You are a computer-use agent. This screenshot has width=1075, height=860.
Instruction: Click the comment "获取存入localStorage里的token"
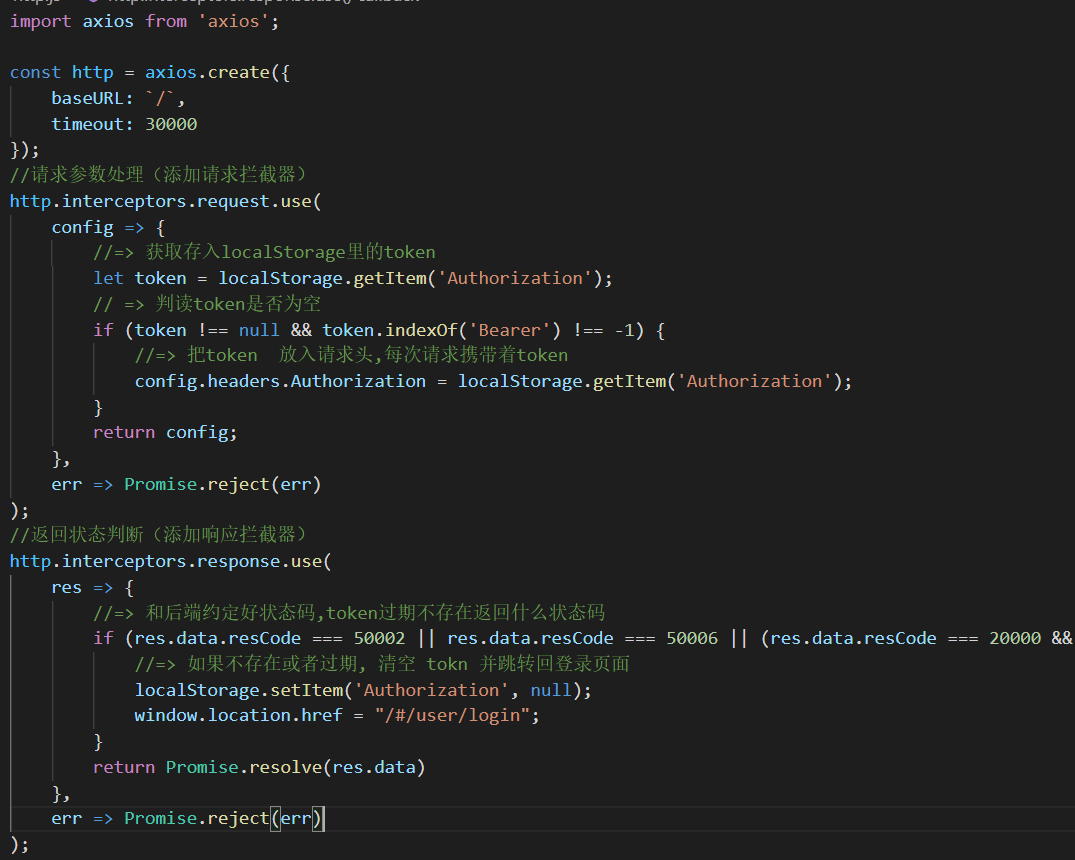(291, 252)
